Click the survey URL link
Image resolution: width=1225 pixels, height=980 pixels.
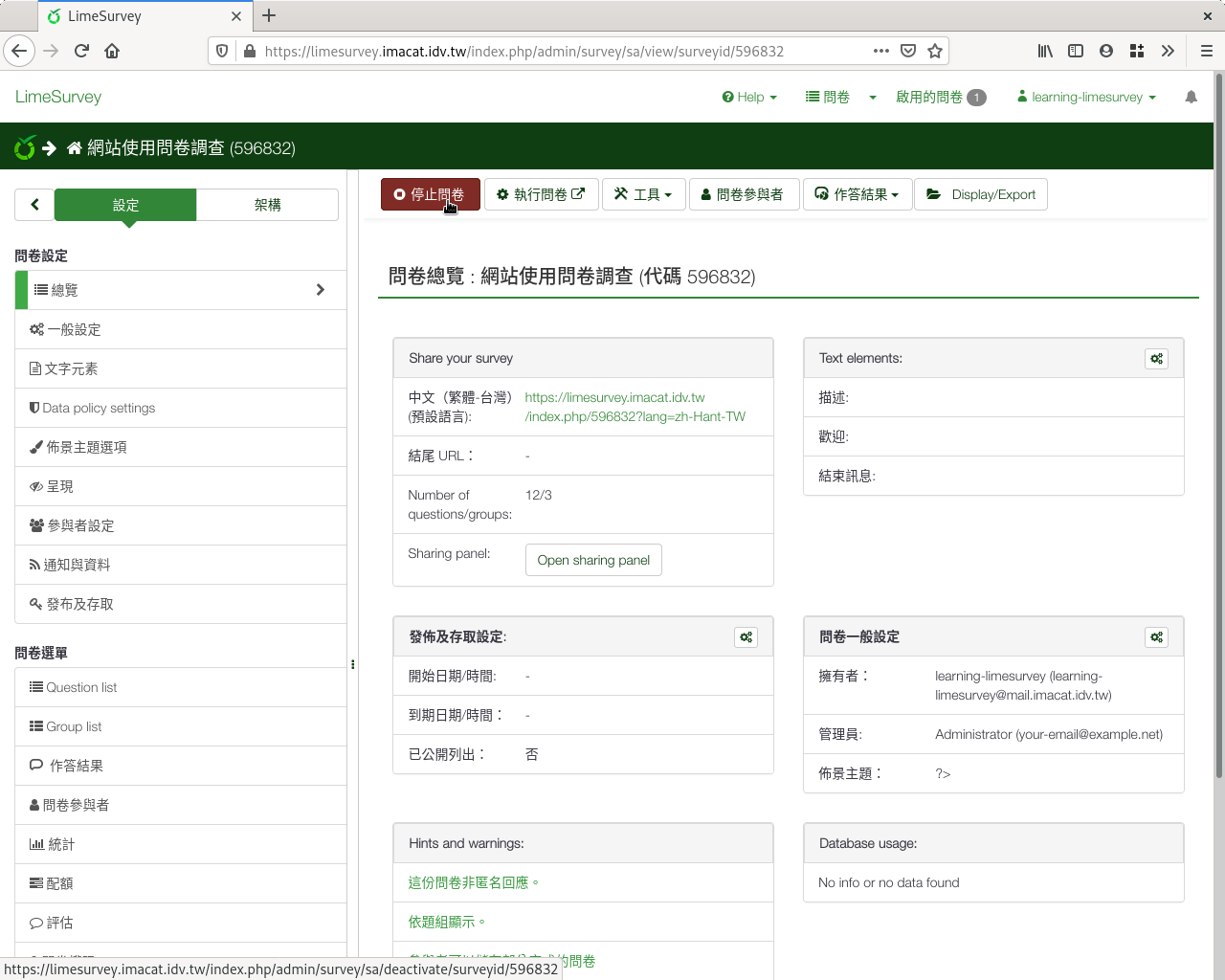635,407
